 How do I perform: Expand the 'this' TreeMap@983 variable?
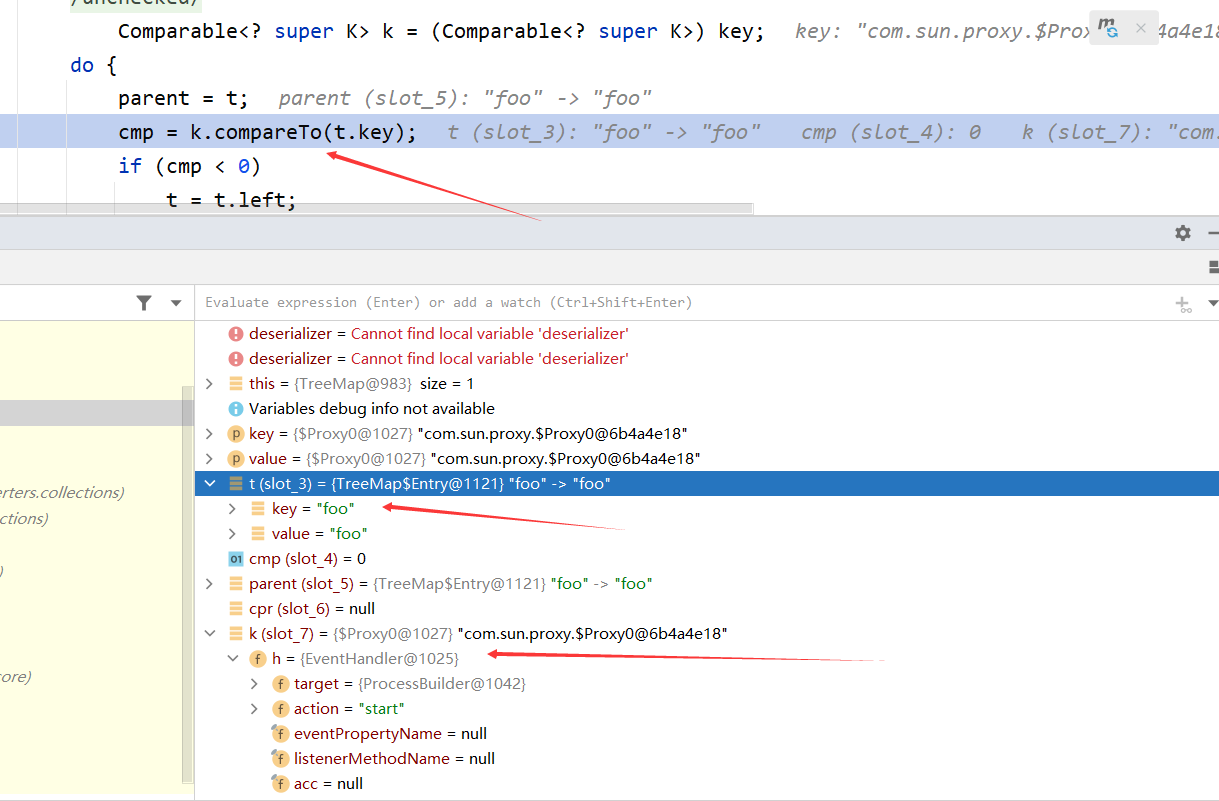point(209,383)
